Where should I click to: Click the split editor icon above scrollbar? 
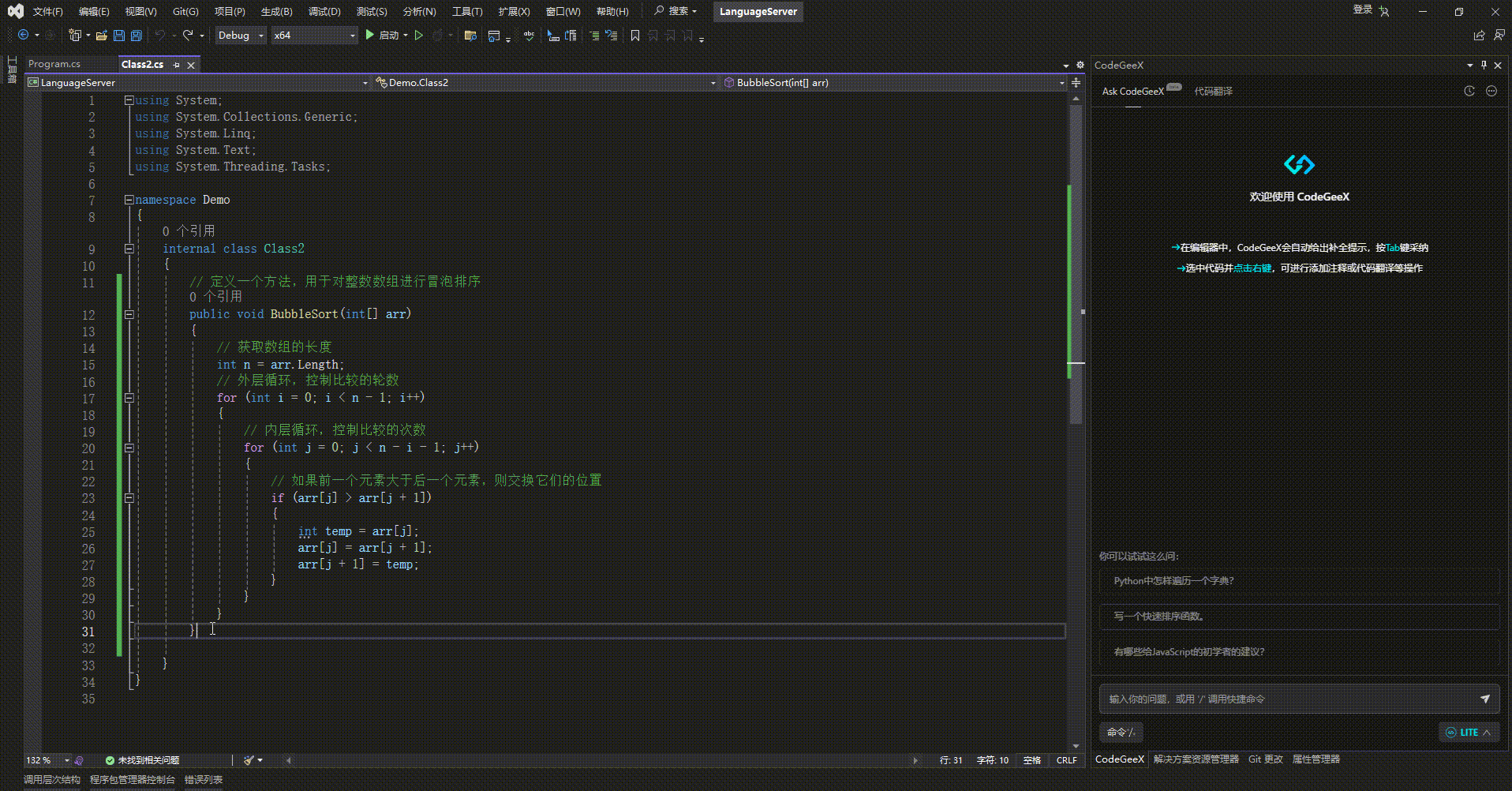(x=1076, y=82)
